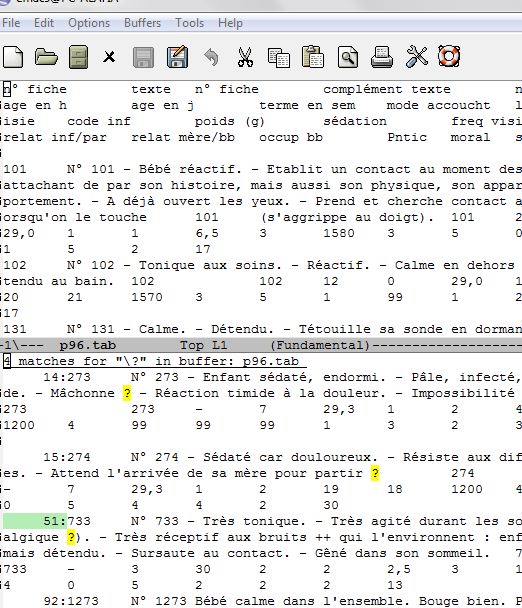The width and height of the screenshot is (522, 608).
Task: Click buffer name p96.tab in the mode line
Action: [88, 345]
